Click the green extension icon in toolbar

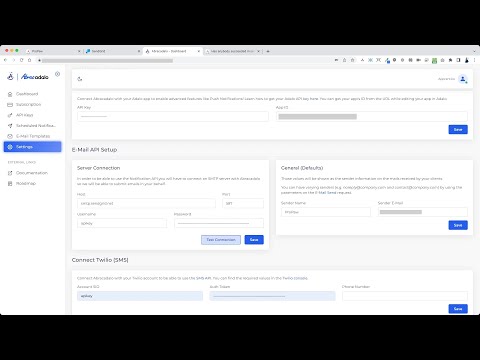point(434,60)
